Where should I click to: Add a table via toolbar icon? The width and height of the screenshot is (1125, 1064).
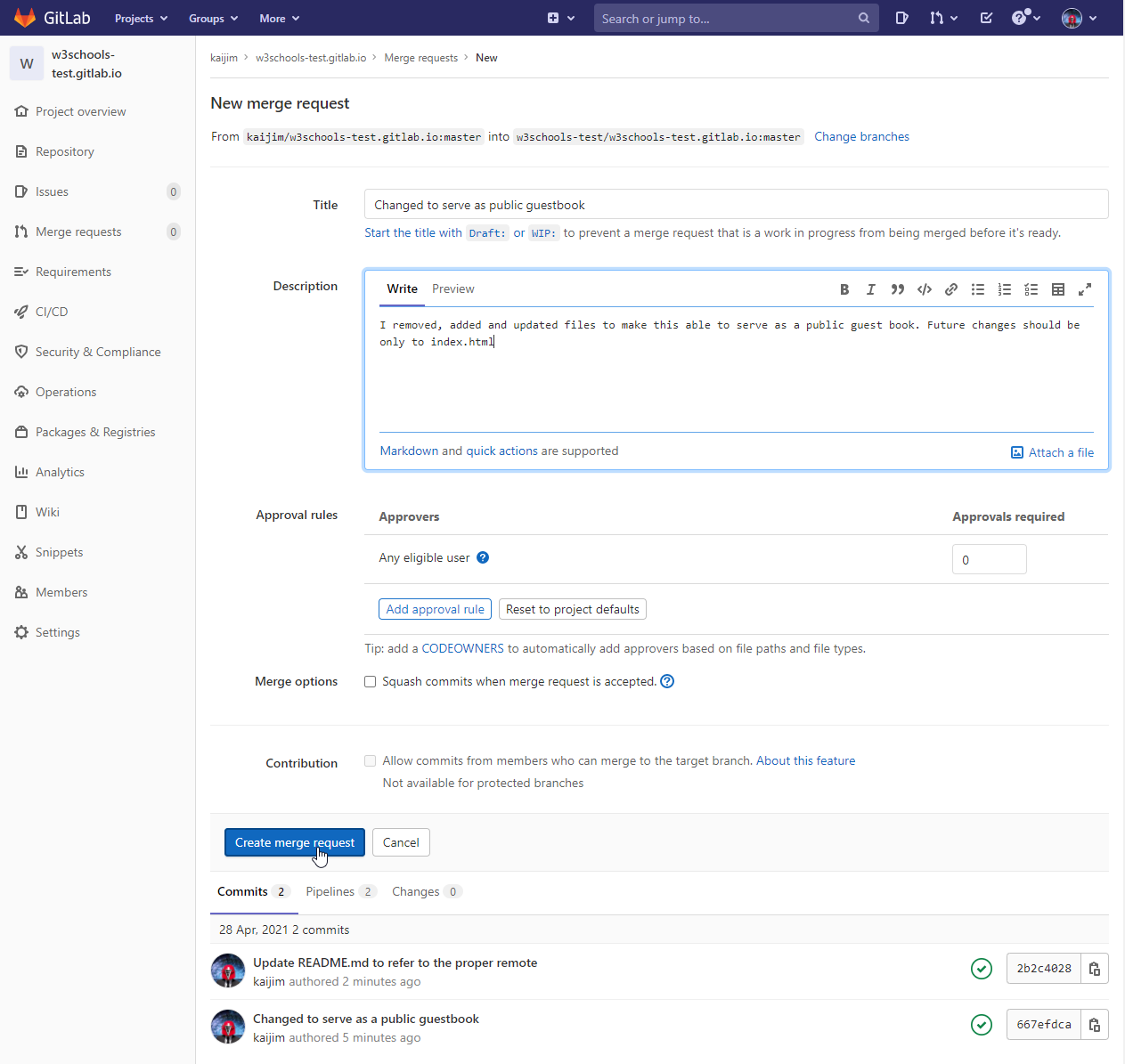[1058, 289]
